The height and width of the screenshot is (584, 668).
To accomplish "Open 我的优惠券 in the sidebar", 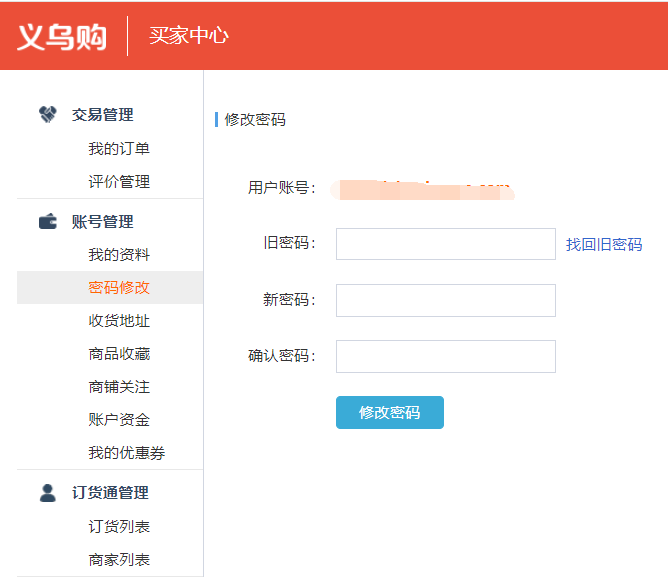I will pos(126,453).
